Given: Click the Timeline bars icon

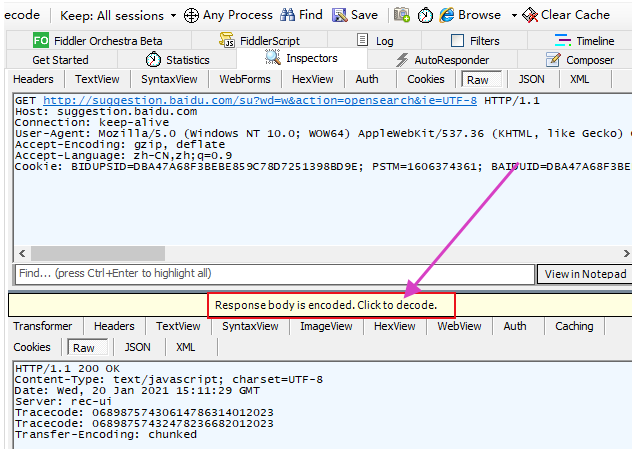Looking at the screenshot, I should (x=563, y=41).
